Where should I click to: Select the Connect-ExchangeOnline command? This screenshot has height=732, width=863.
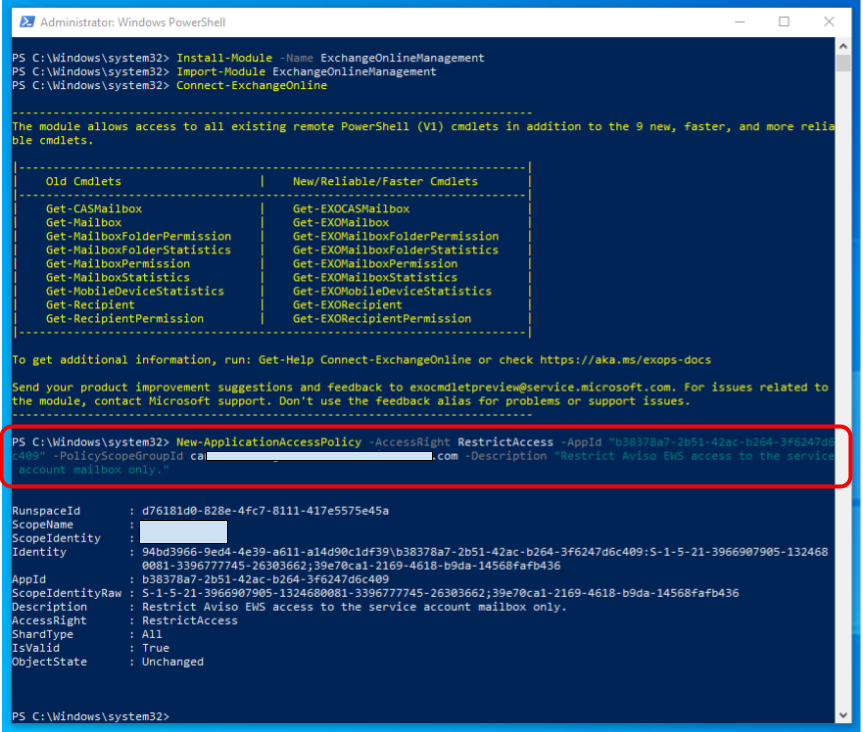coord(251,86)
